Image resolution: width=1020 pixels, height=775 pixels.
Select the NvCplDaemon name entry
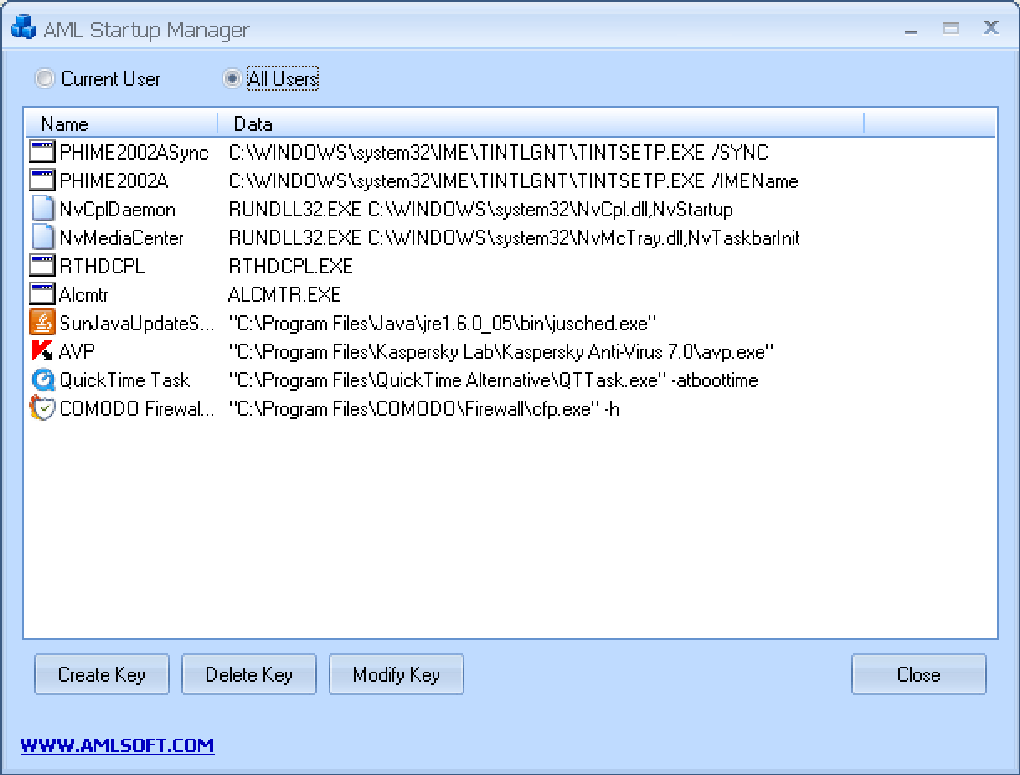[x=118, y=210]
